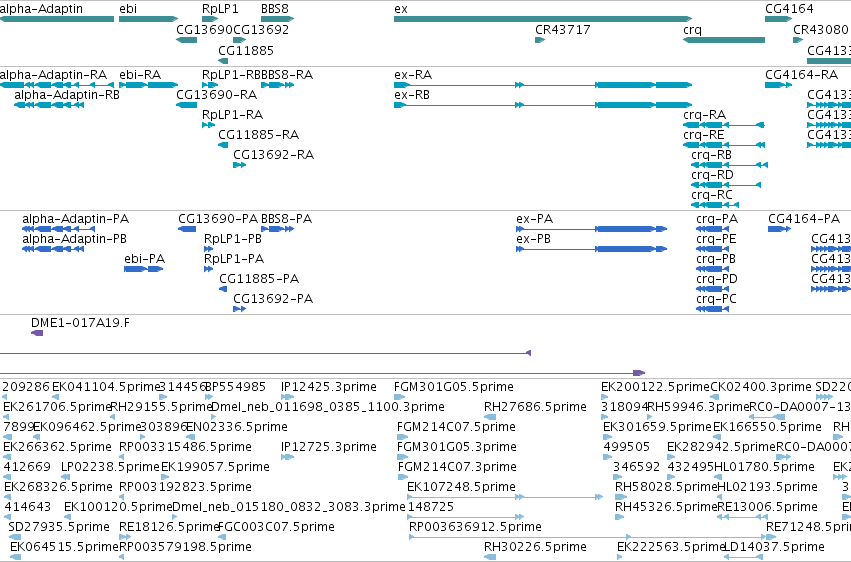Screen dimensions: 851x562
Task: Select the ex-PB CDS label
Action: click(x=534, y=239)
